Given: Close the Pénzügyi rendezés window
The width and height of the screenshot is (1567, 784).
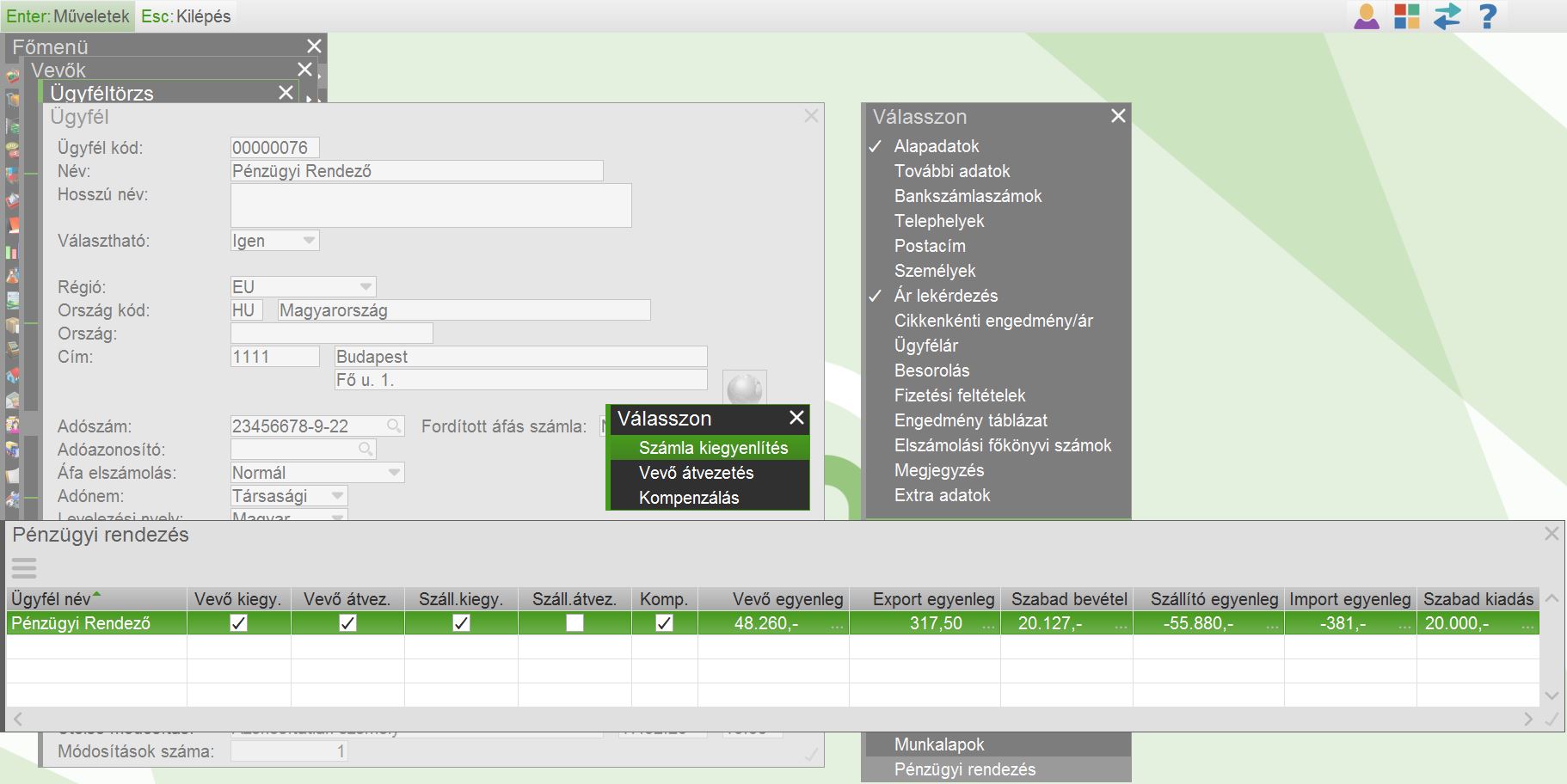Looking at the screenshot, I should coord(1552,534).
